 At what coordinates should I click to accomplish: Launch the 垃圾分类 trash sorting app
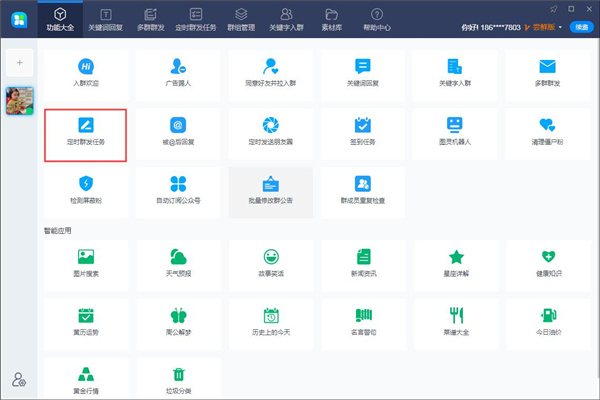click(x=178, y=380)
